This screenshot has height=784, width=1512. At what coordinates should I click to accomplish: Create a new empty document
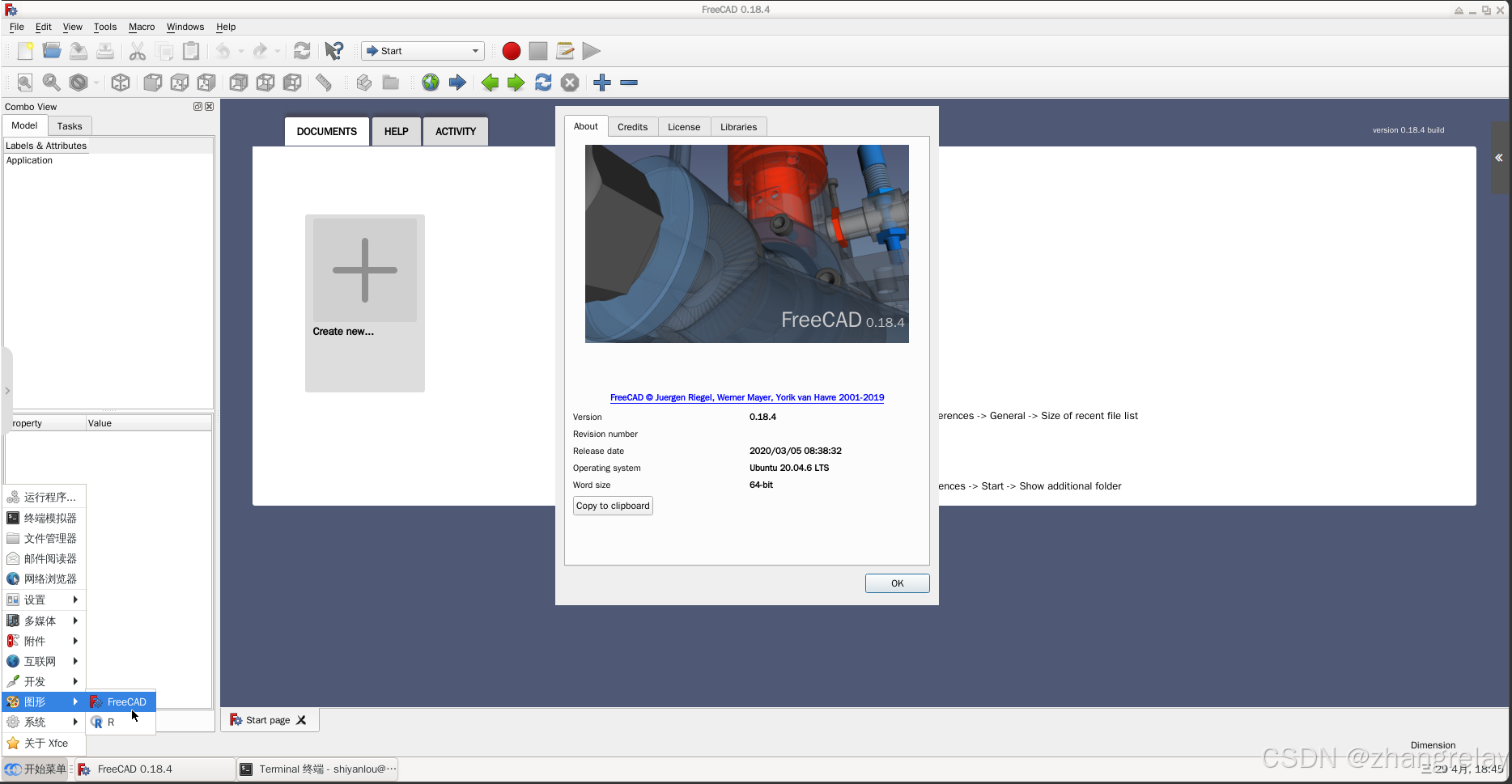[25, 51]
